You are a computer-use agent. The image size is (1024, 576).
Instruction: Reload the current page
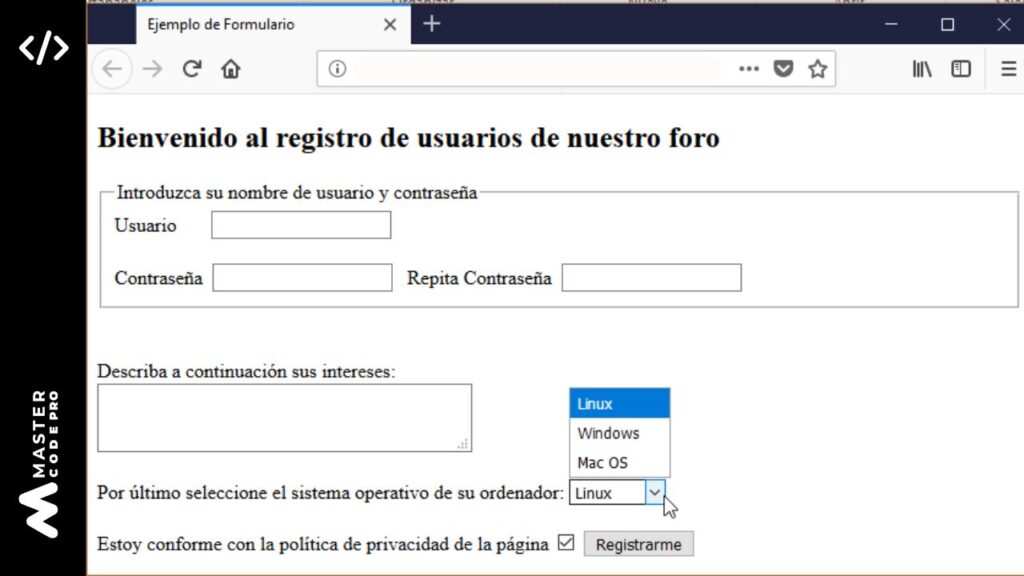(190, 69)
